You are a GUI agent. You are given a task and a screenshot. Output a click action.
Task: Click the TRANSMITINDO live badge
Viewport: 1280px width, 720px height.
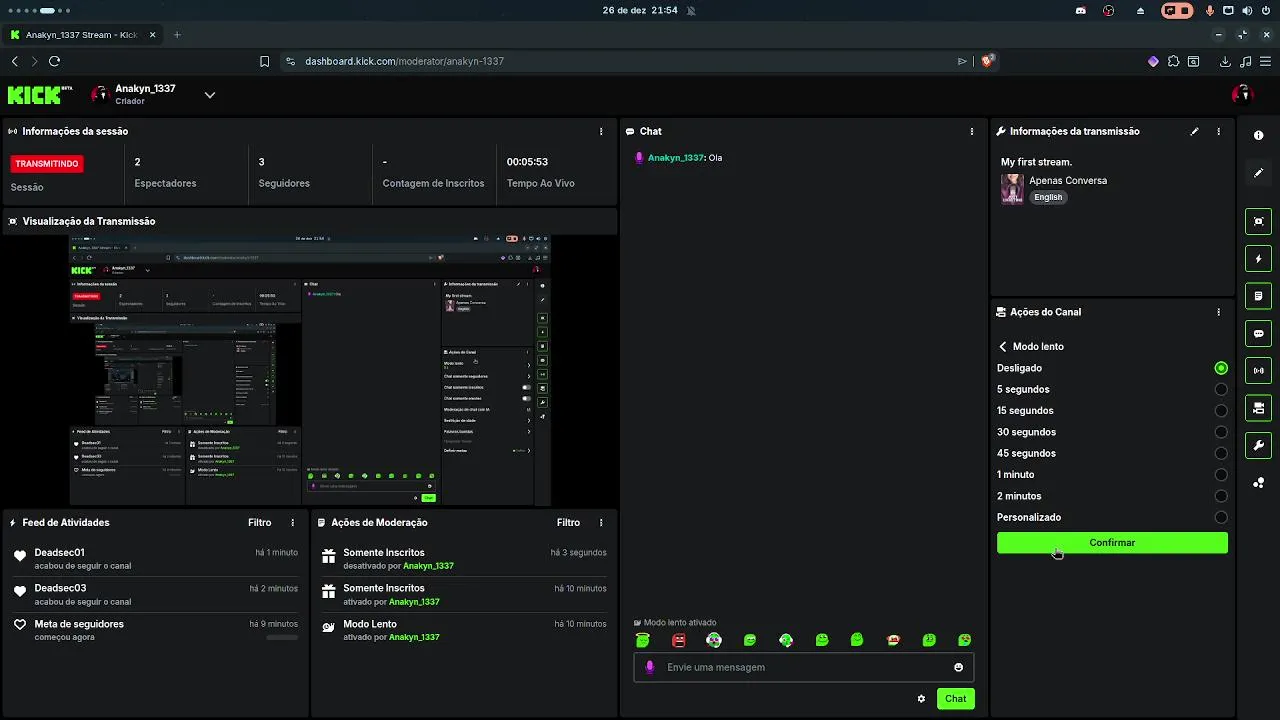click(x=47, y=164)
